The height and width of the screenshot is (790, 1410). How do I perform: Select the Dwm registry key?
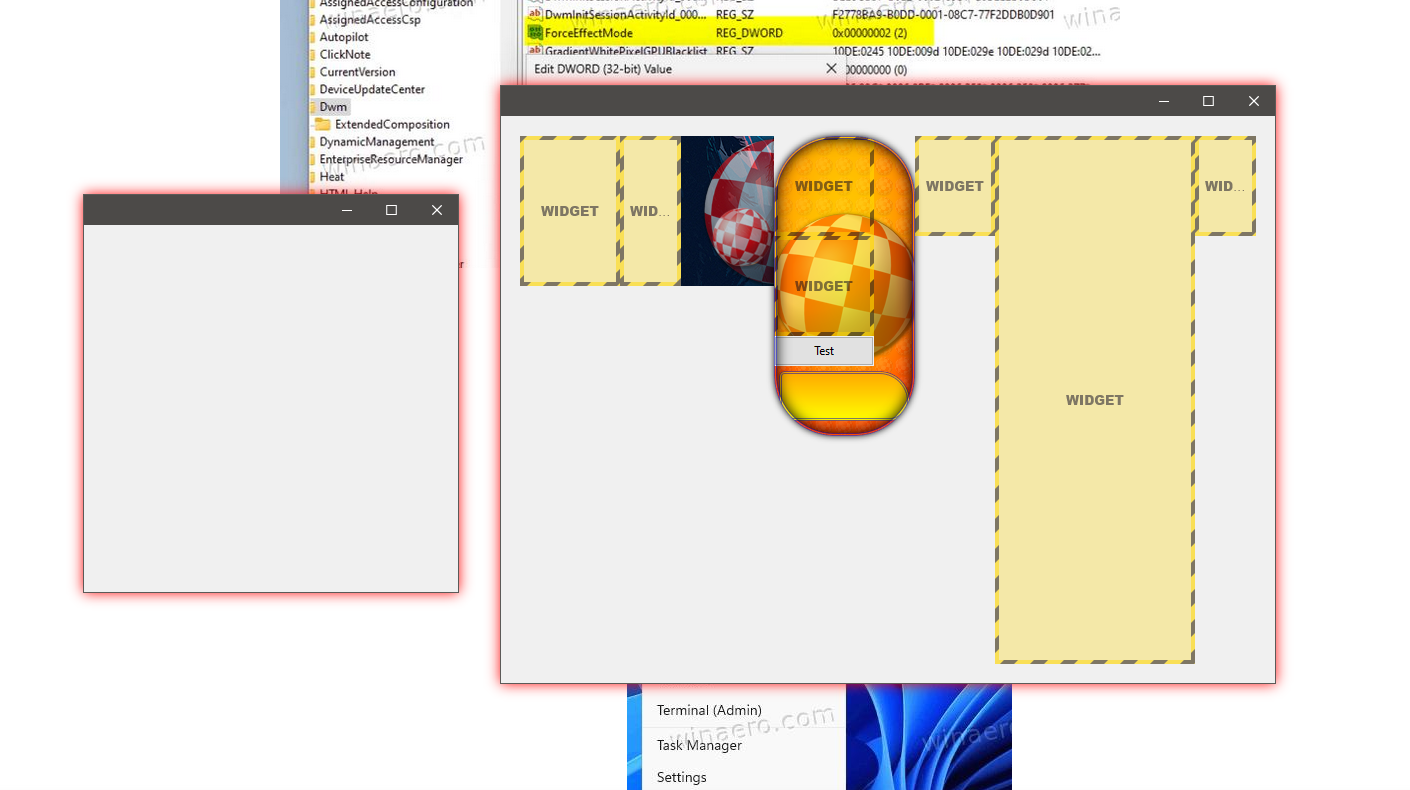(333, 107)
